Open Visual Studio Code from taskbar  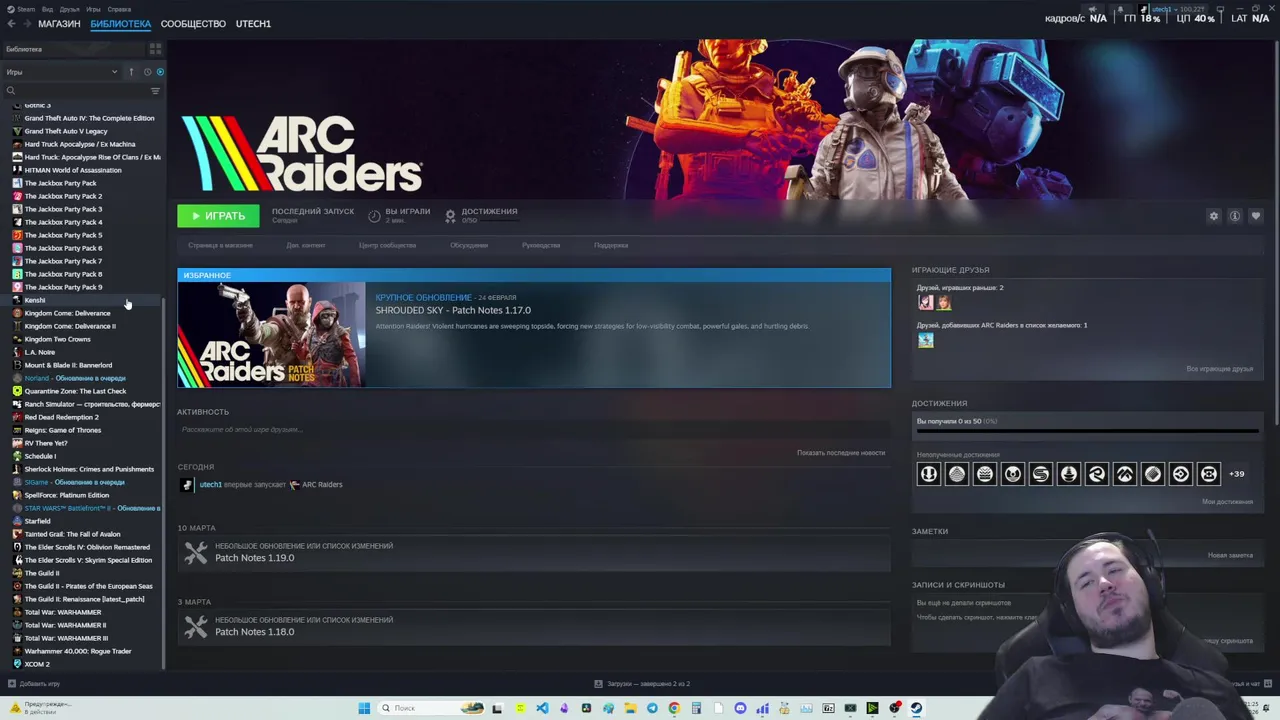[542, 708]
